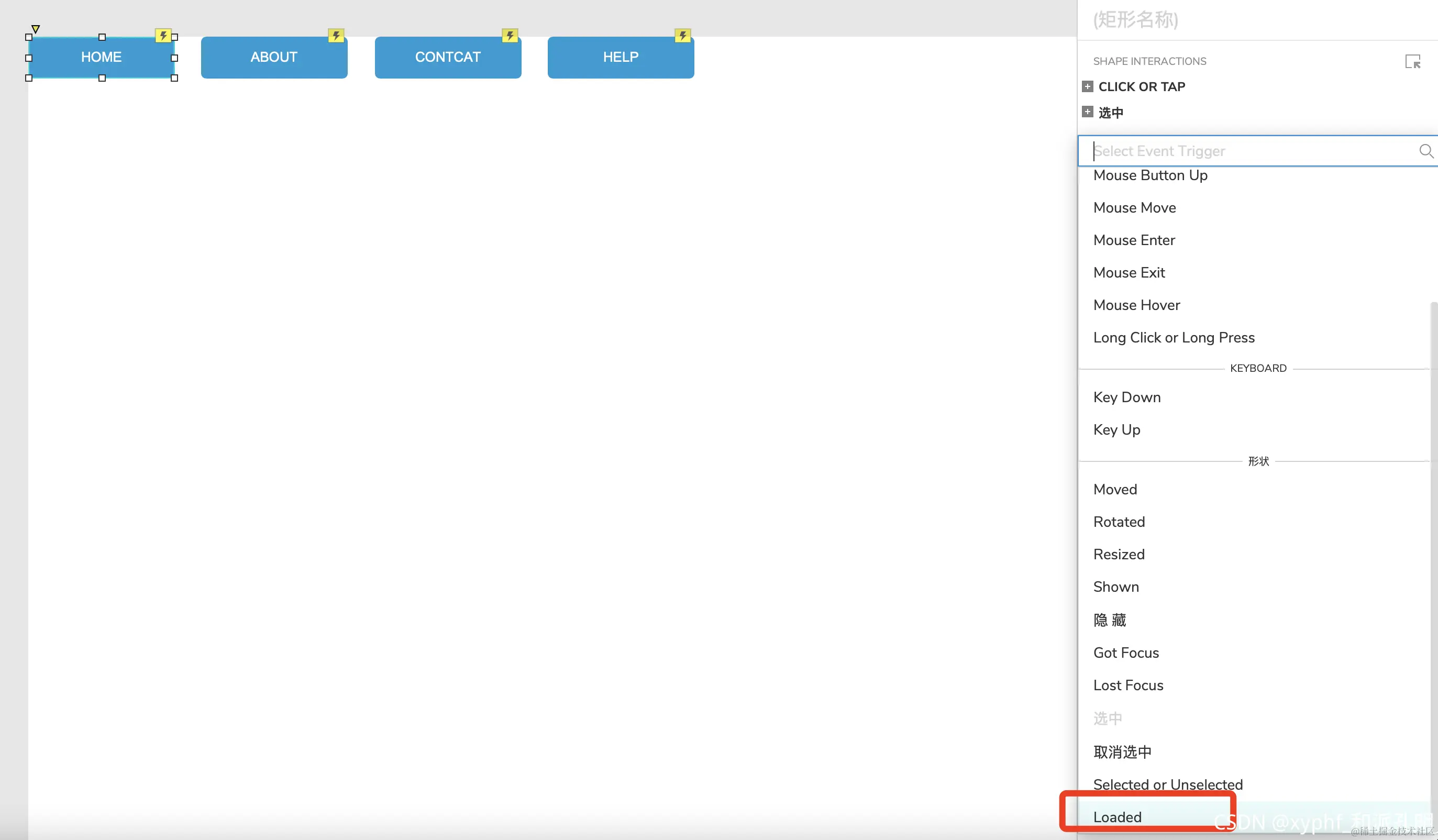The width and height of the screenshot is (1438, 840).
Task: Select the 取消选中 event trigger
Action: [1122, 751]
